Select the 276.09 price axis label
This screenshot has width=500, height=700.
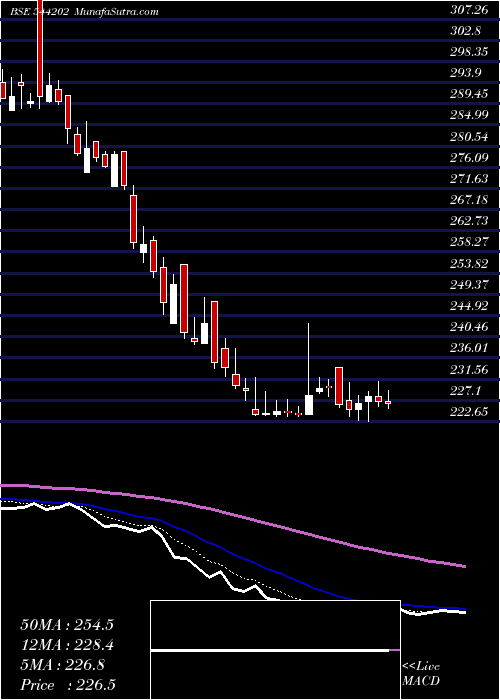pos(468,158)
